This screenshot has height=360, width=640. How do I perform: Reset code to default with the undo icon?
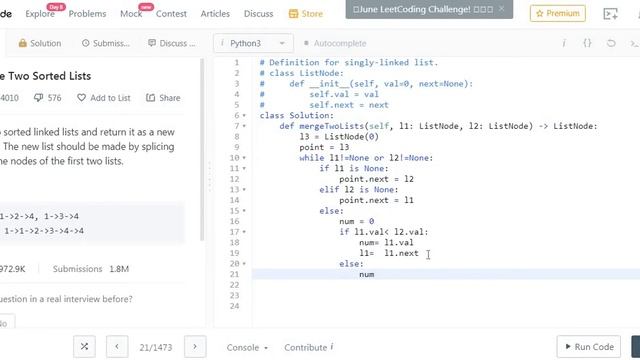coord(611,43)
